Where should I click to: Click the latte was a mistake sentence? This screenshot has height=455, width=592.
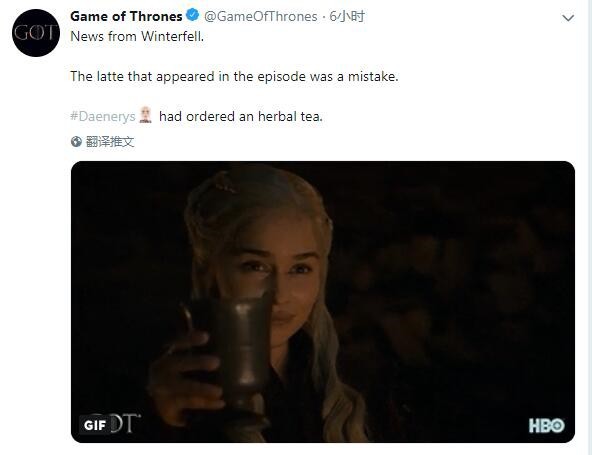pos(234,77)
